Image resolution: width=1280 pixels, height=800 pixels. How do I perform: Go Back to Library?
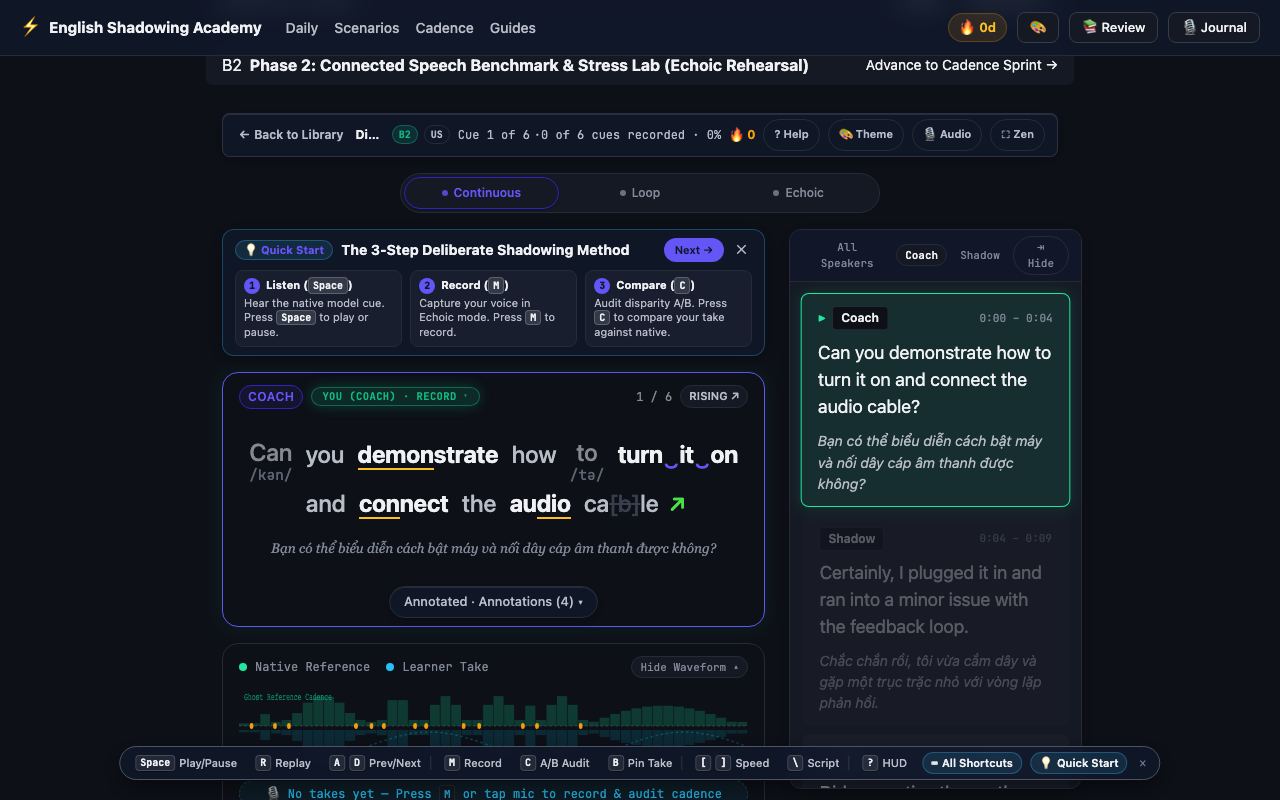[291, 135]
